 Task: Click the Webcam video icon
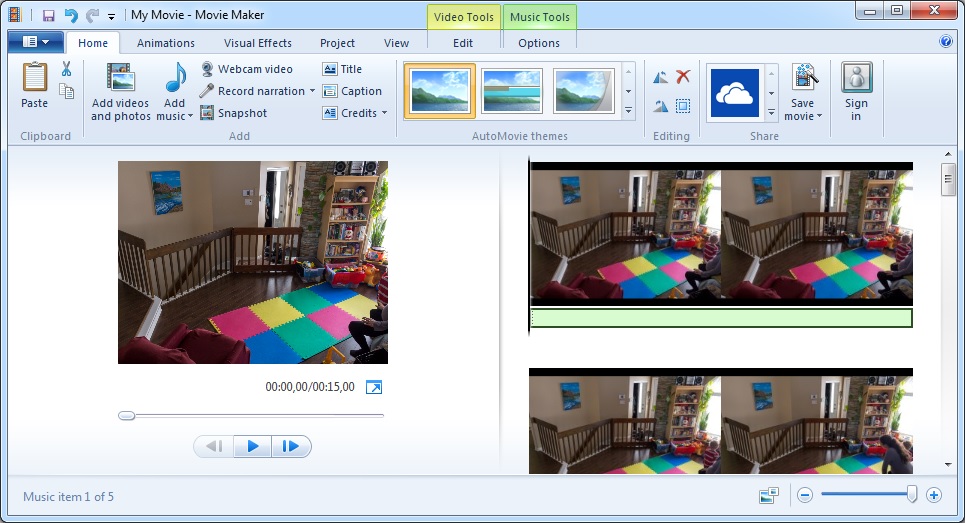pos(207,69)
